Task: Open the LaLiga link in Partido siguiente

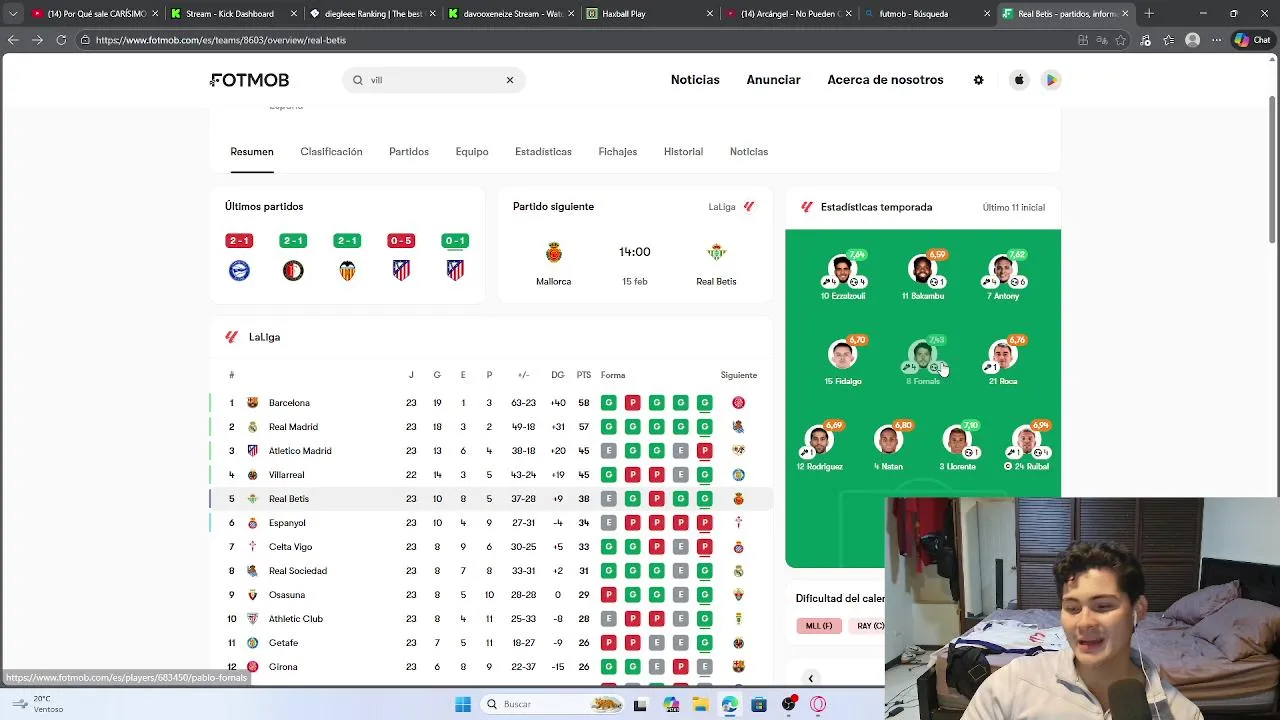Action: 732,207
